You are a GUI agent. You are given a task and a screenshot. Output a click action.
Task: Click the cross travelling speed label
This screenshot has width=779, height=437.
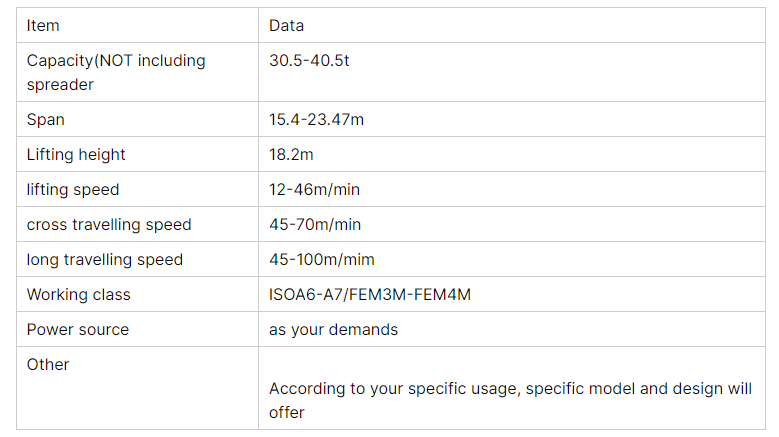(109, 224)
